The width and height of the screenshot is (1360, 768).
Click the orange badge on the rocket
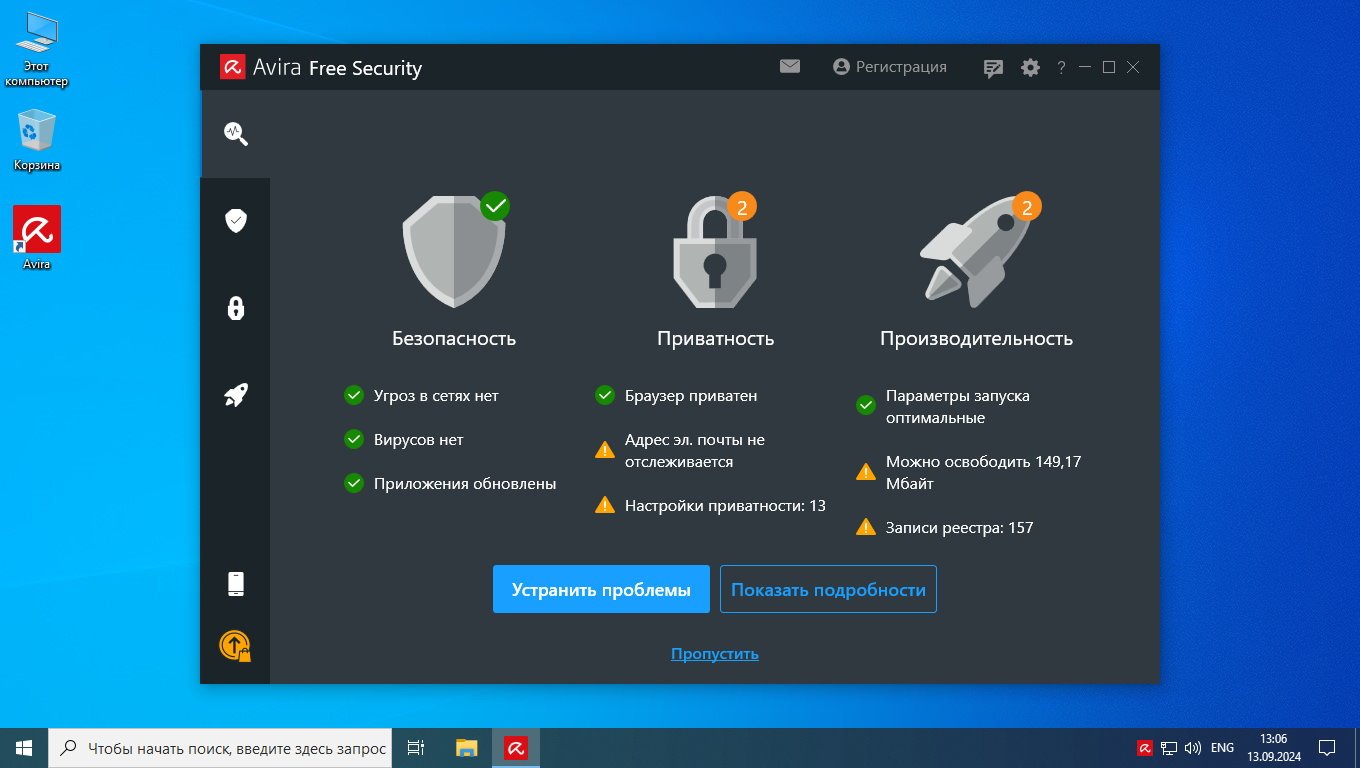[x=1027, y=207]
